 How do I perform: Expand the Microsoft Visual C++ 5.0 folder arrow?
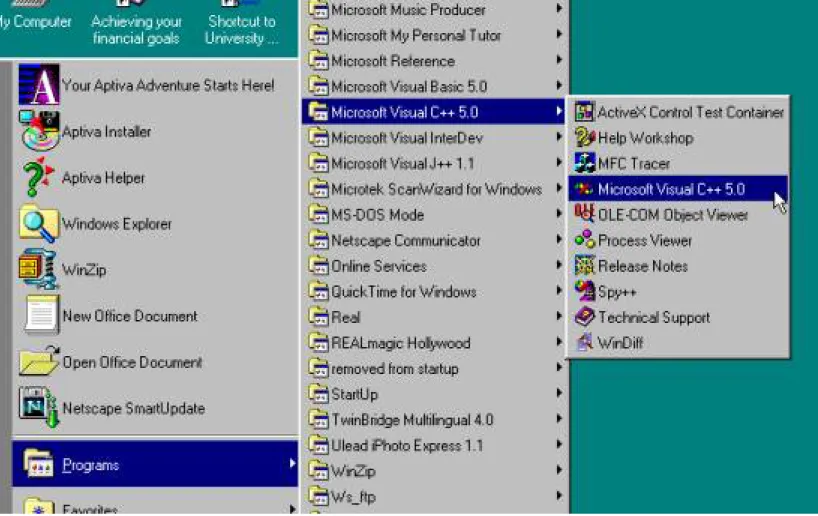pyautogui.click(x=559, y=111)
